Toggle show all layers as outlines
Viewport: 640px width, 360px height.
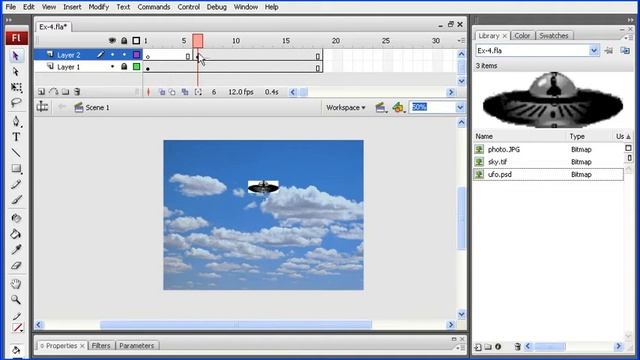136,41
